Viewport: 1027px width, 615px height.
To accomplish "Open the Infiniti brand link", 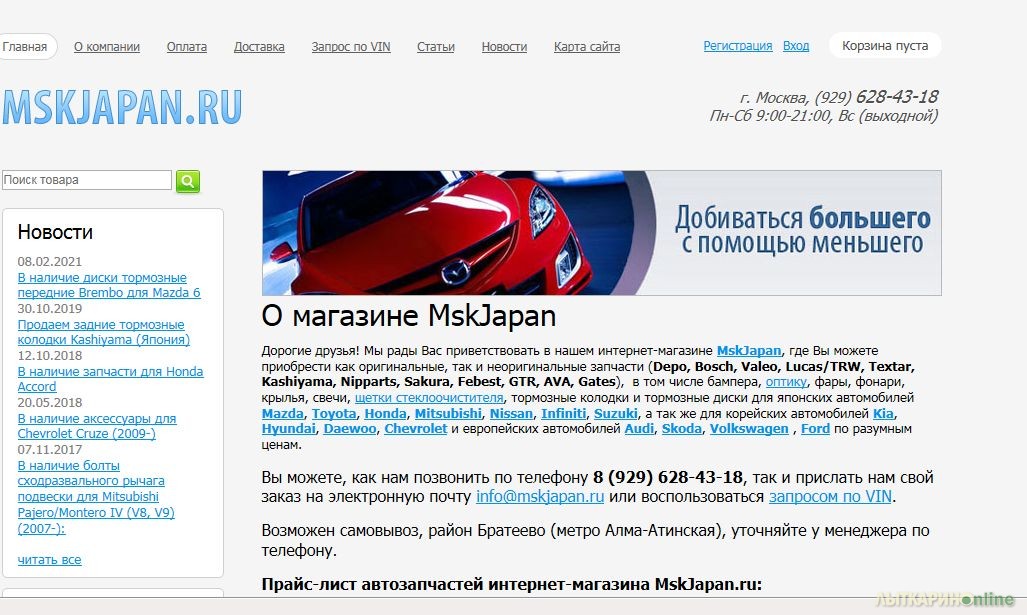I will point(563,413).
